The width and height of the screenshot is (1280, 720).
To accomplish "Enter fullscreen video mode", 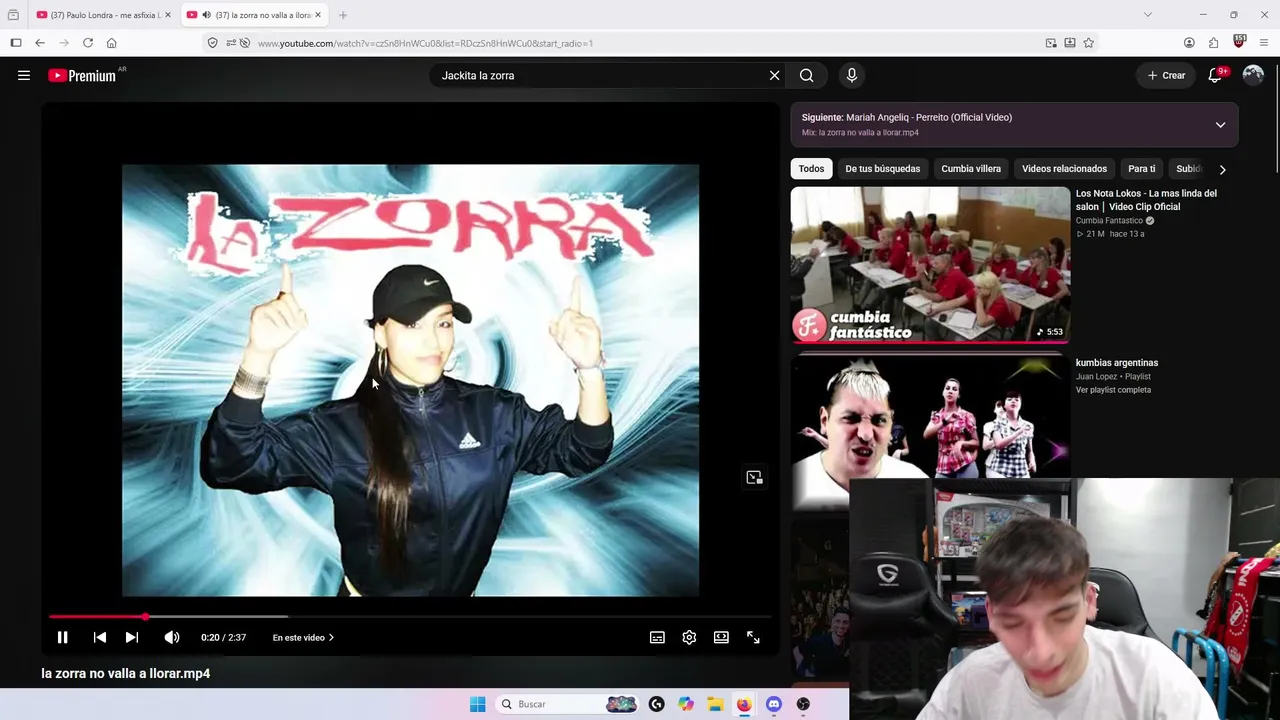I will (x=753, y=637).
